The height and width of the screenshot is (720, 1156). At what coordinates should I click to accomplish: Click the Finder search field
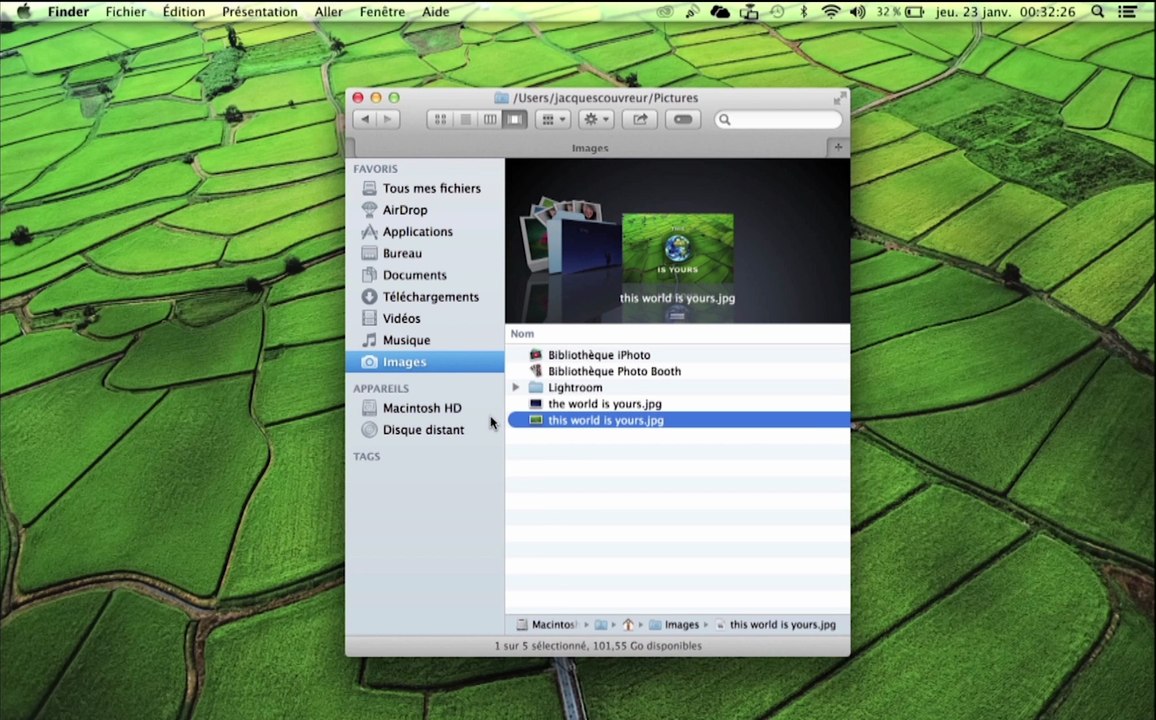pyautogui.click(x=779, y=119)
